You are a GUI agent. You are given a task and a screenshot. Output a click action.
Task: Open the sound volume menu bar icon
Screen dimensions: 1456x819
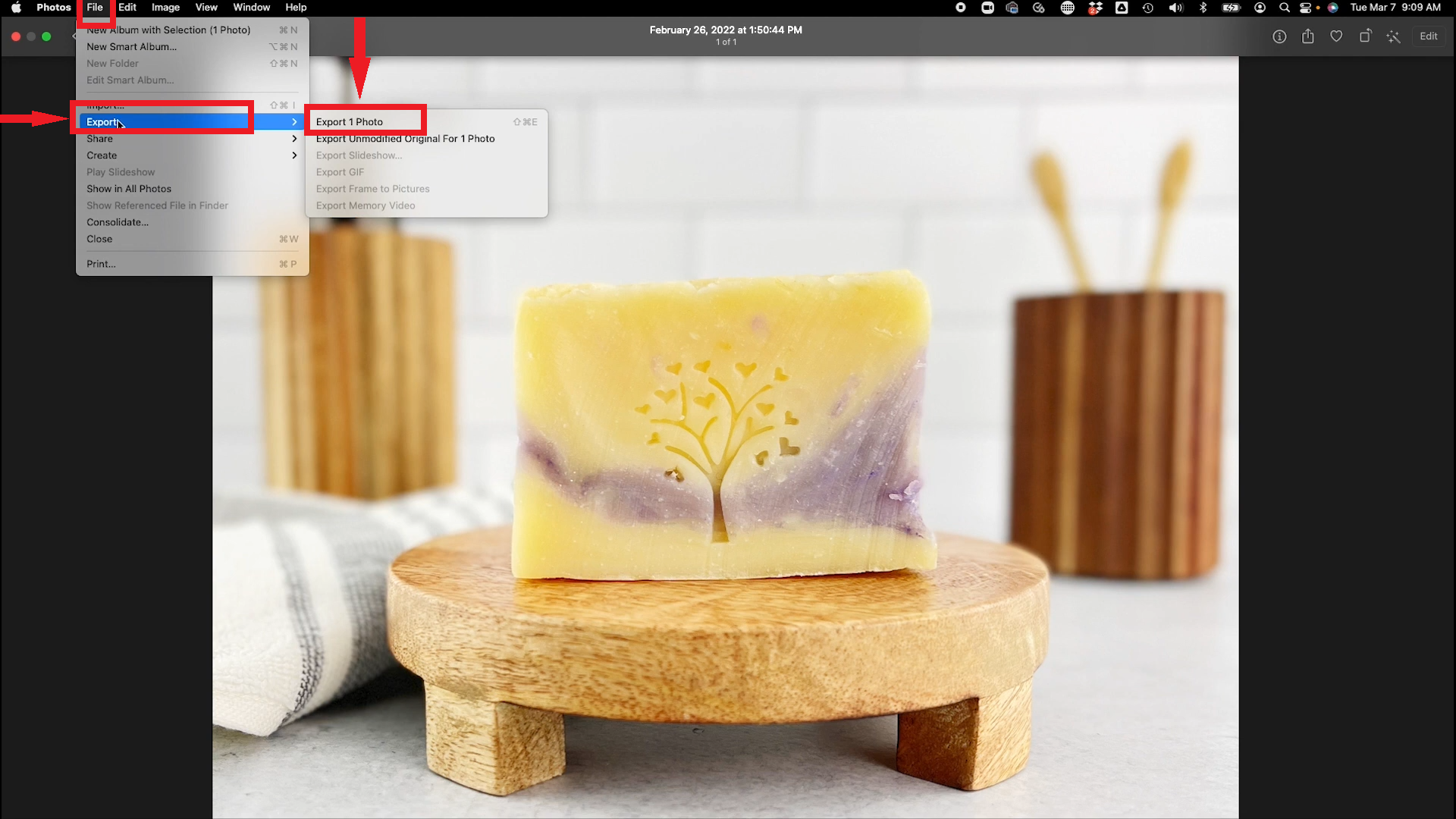click(1175, 8)
